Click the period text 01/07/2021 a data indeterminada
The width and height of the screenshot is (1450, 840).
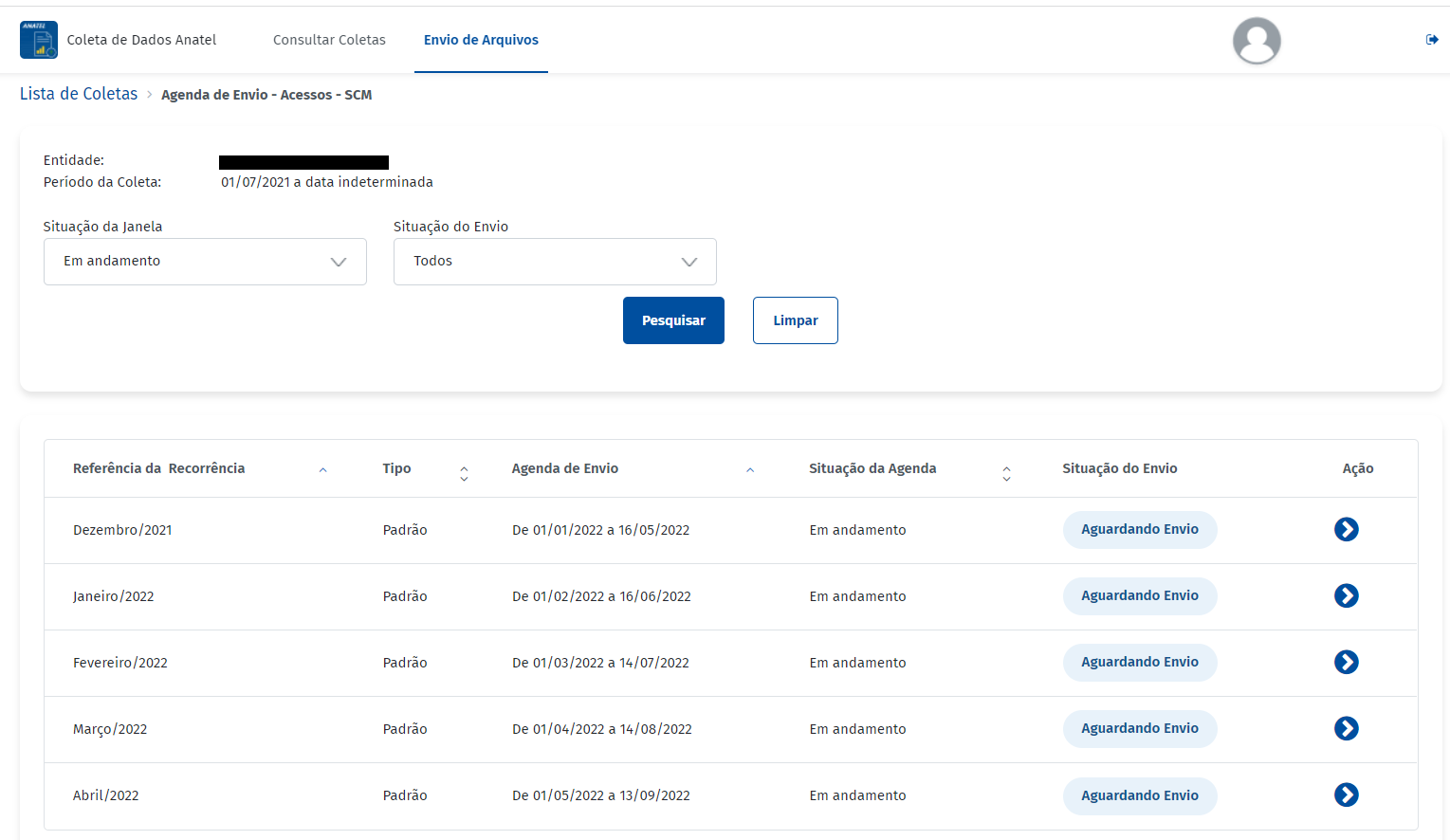click(x=327, y=182)
